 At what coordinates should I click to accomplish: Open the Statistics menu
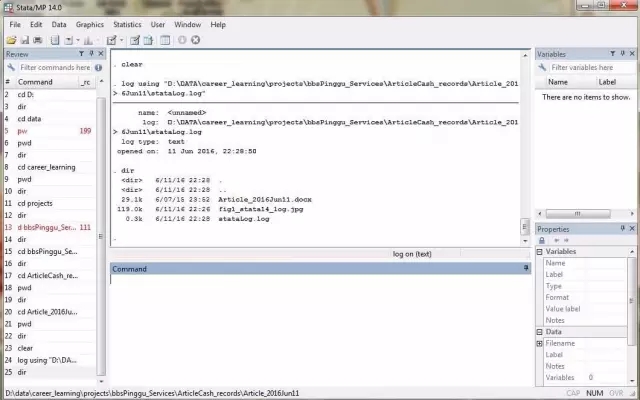click(127, 24)
